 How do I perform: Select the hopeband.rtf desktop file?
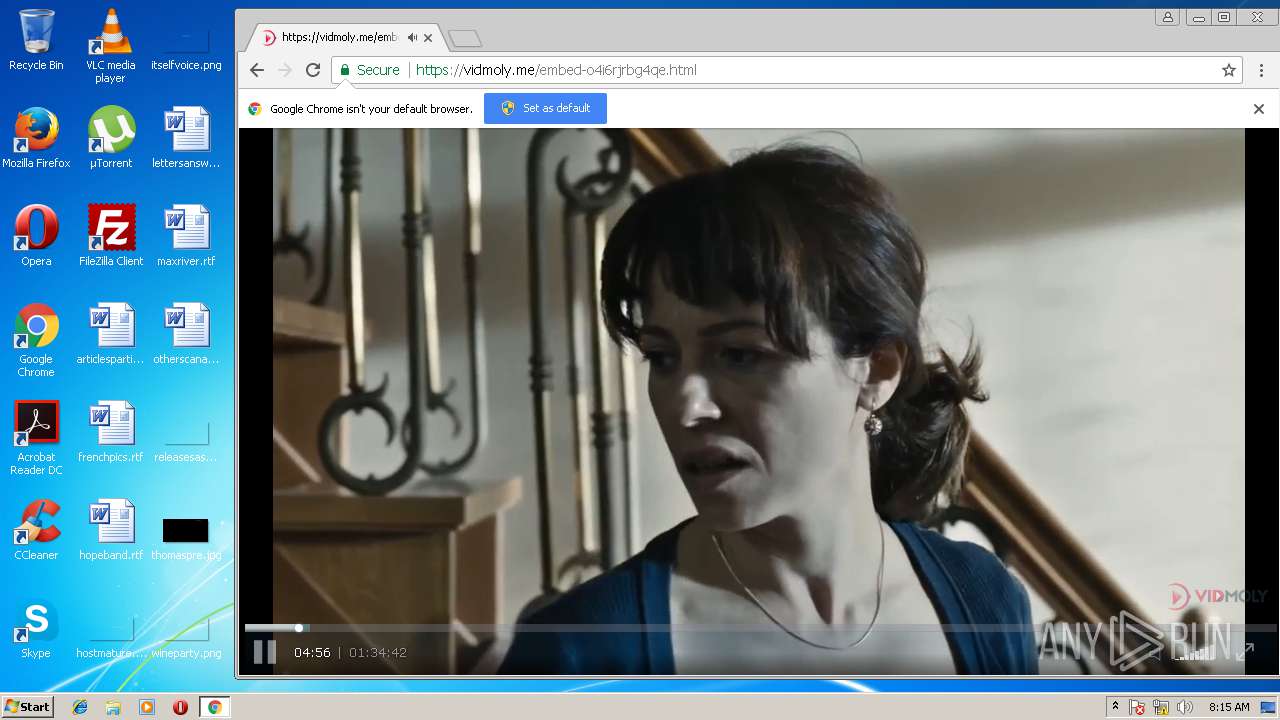click(x=110, y=530)
